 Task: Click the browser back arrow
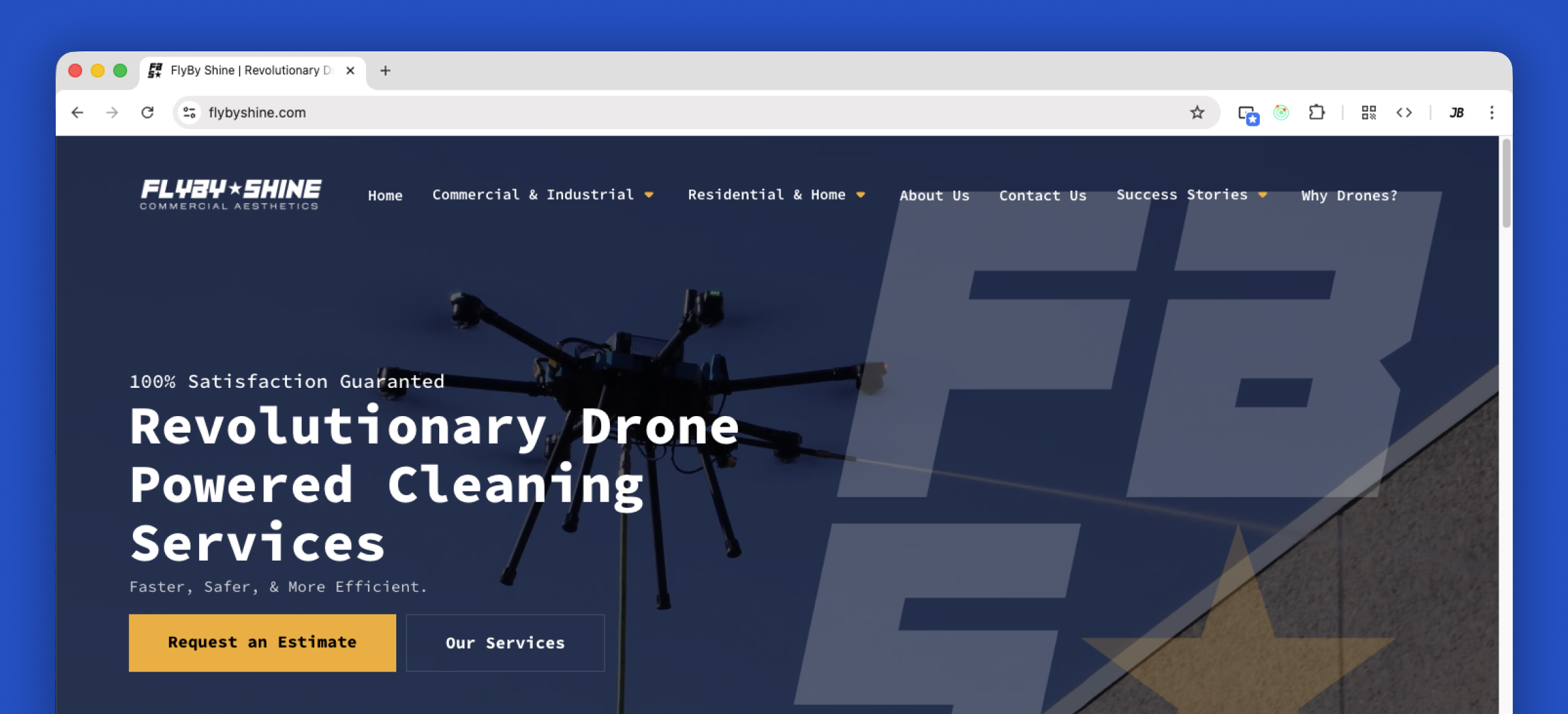click(x=78, y=112)
